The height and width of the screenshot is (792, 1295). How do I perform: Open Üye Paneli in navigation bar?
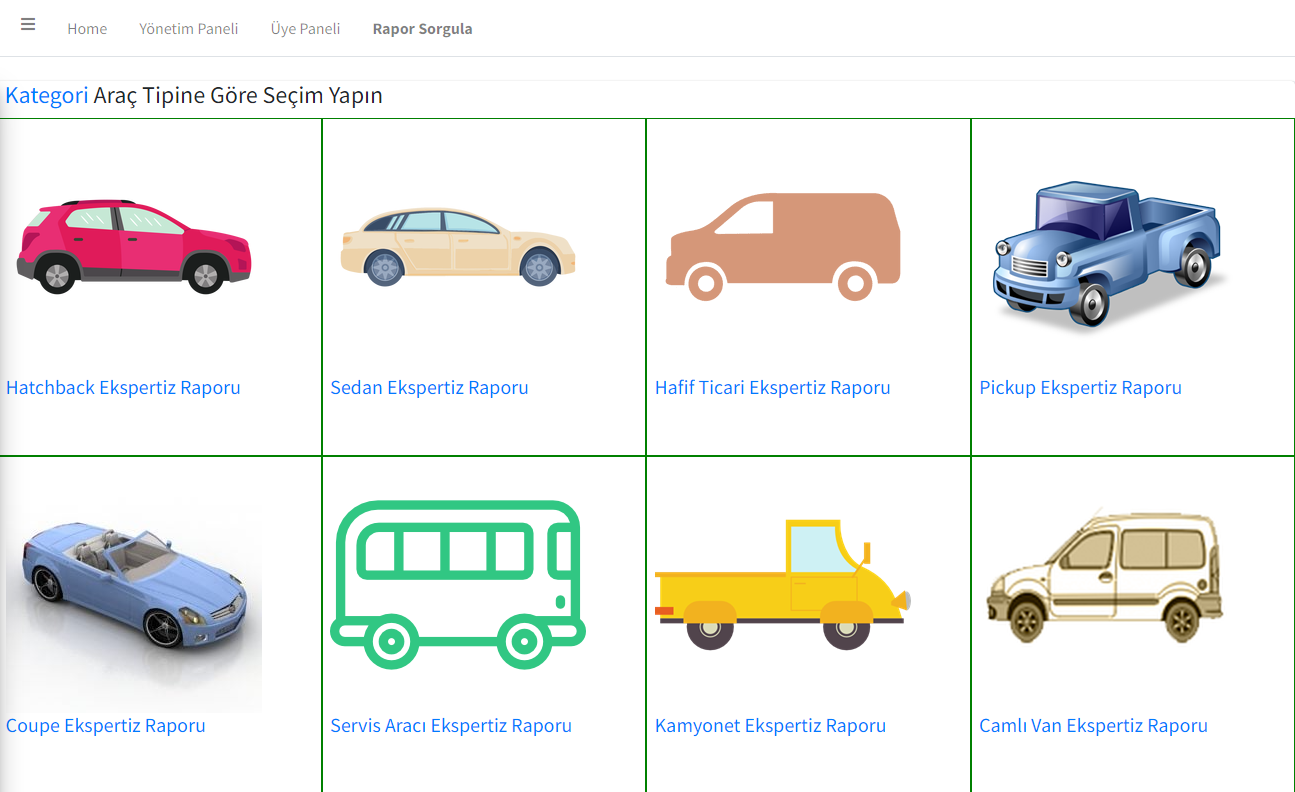305,29
